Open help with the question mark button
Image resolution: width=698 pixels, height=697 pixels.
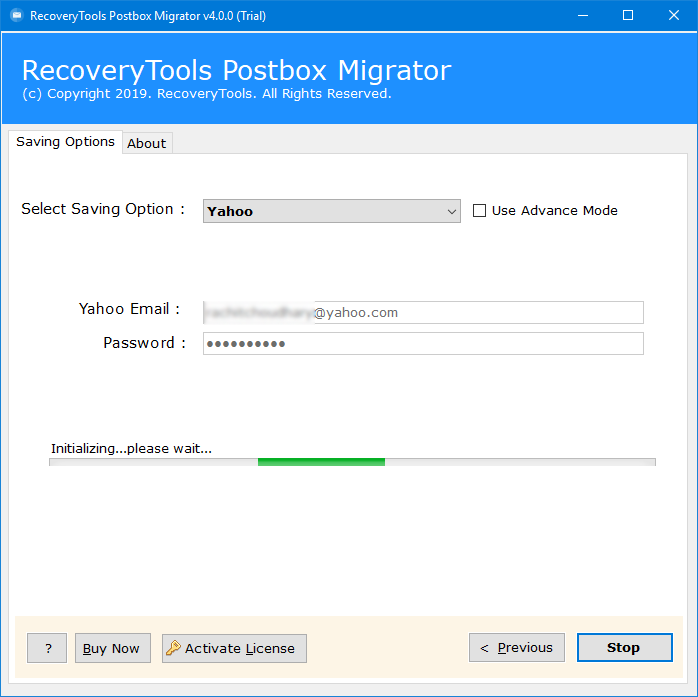(x=47, y=648)
